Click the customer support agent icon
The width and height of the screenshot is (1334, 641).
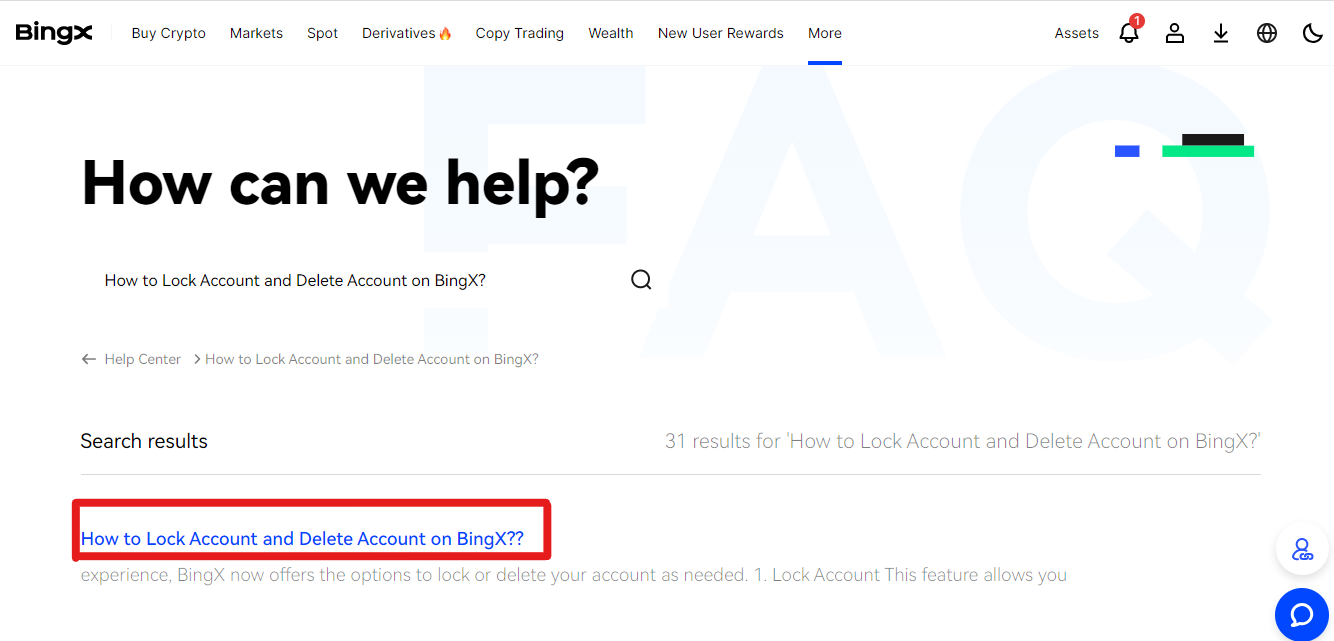[x=1302, y=549]
